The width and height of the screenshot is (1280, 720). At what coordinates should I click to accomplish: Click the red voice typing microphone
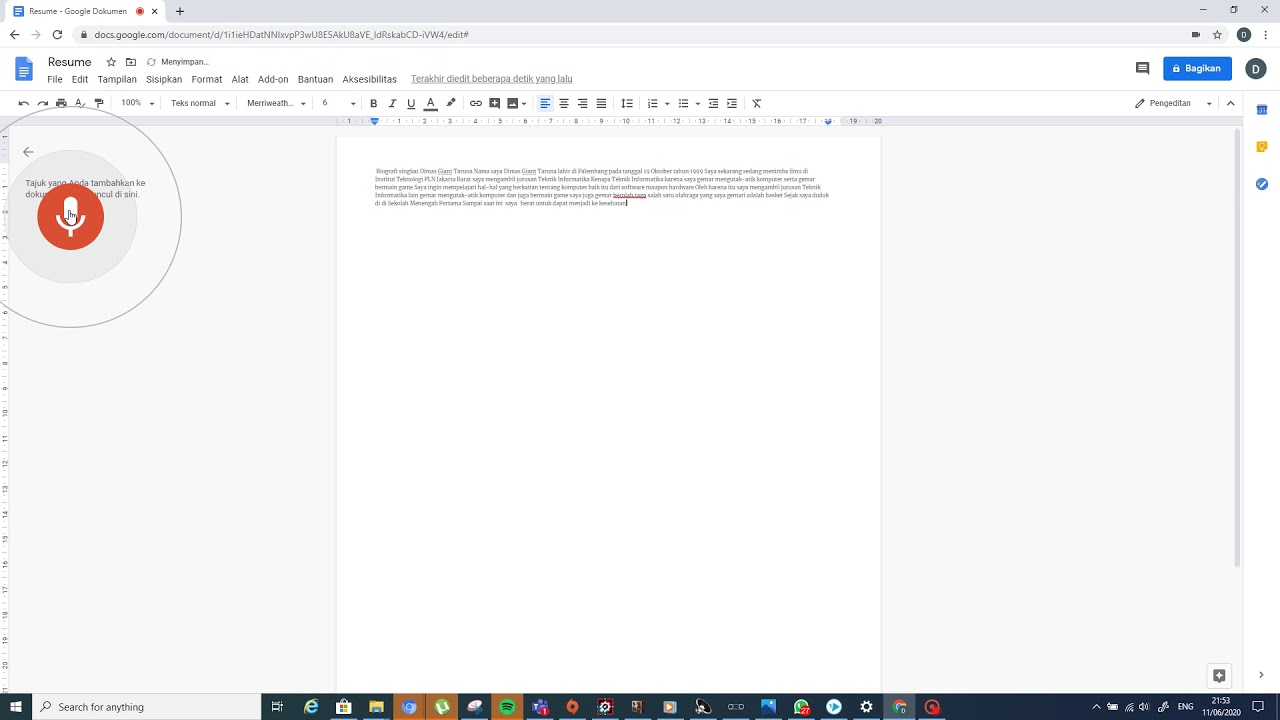[70, 216]
